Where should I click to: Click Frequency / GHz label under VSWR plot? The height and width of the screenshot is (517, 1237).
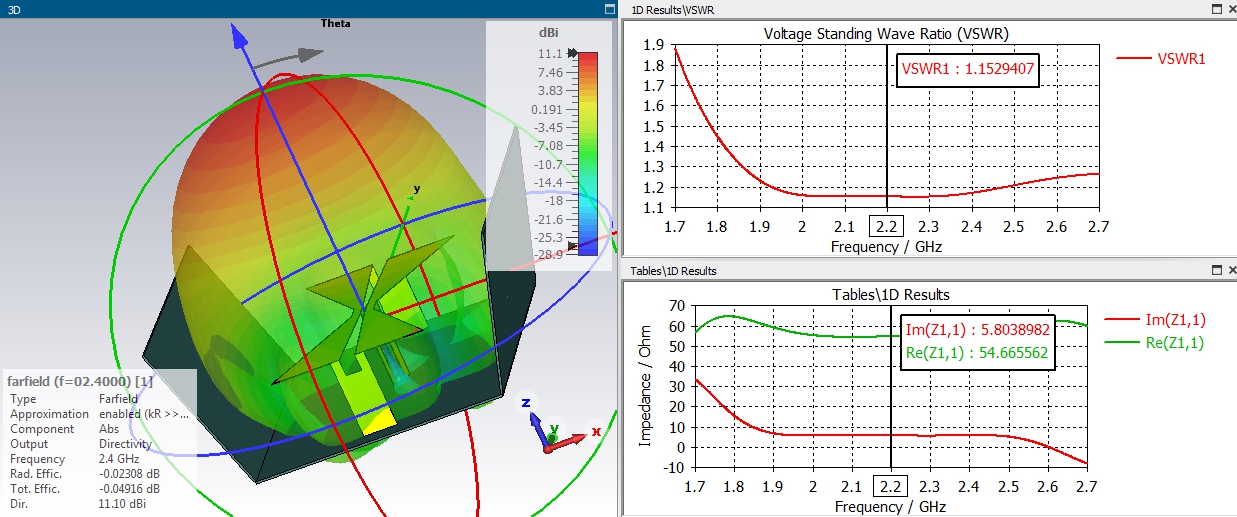886,246
